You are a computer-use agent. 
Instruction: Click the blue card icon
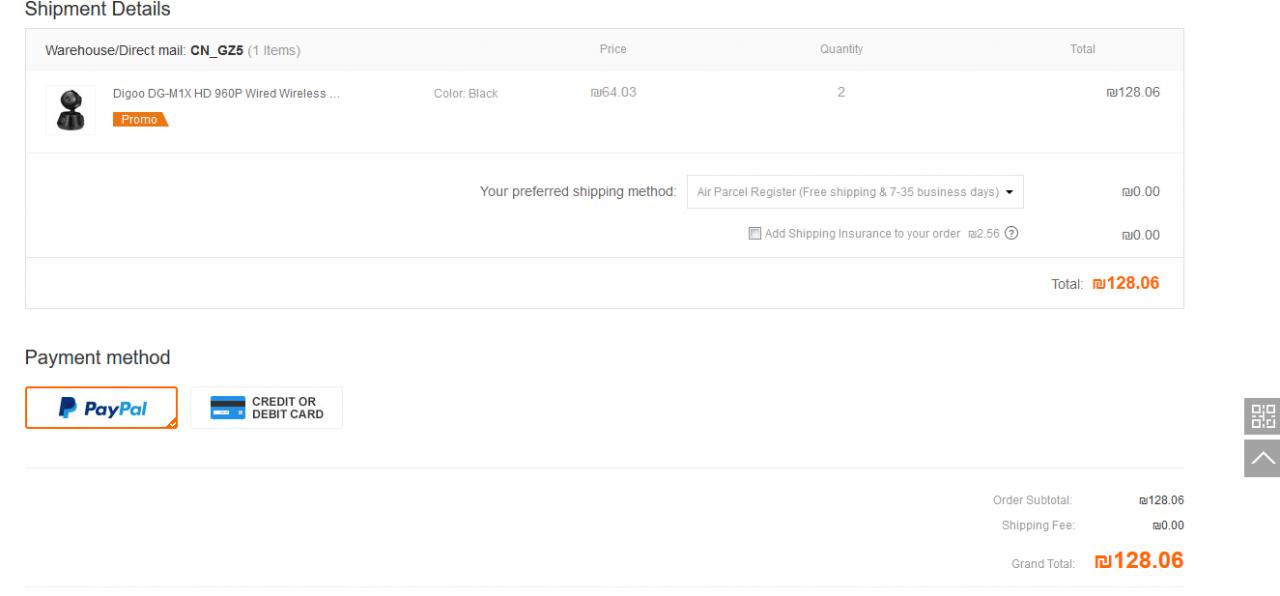point(227,408)
